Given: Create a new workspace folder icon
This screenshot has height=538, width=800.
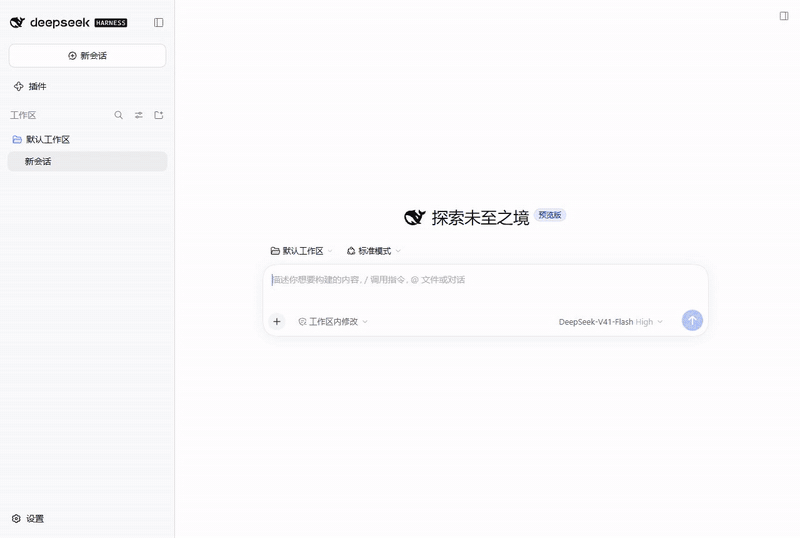Looking at the screenshot, I should pos(159,115).
